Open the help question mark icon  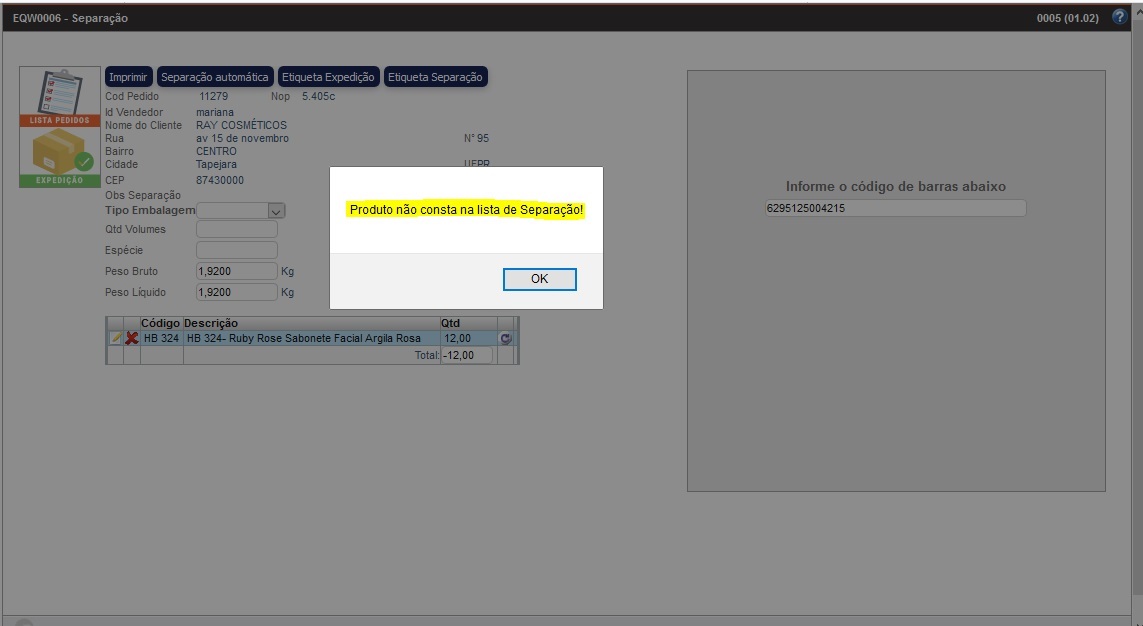click(1119, 18)
